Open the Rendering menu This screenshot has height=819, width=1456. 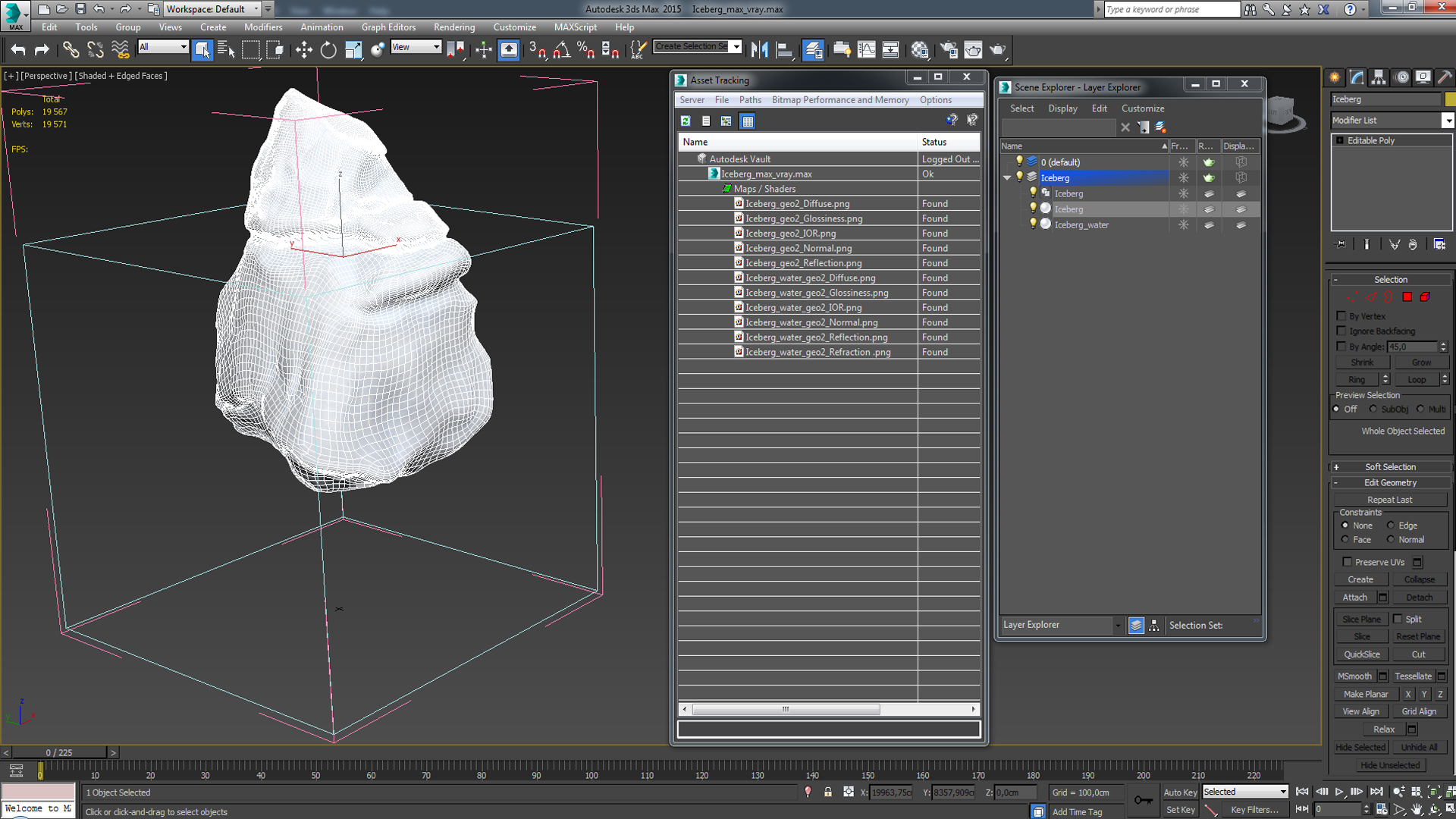(x=453, y=27)
